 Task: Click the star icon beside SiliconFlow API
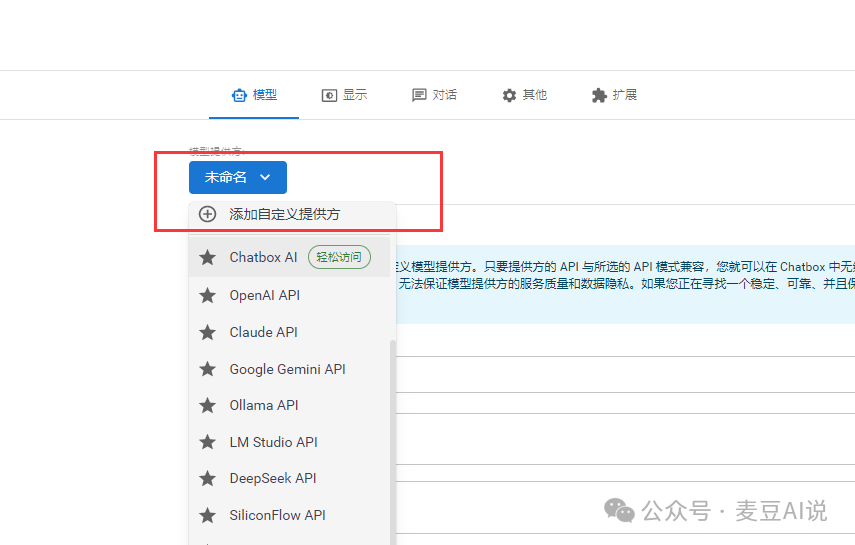click(207, 515)
